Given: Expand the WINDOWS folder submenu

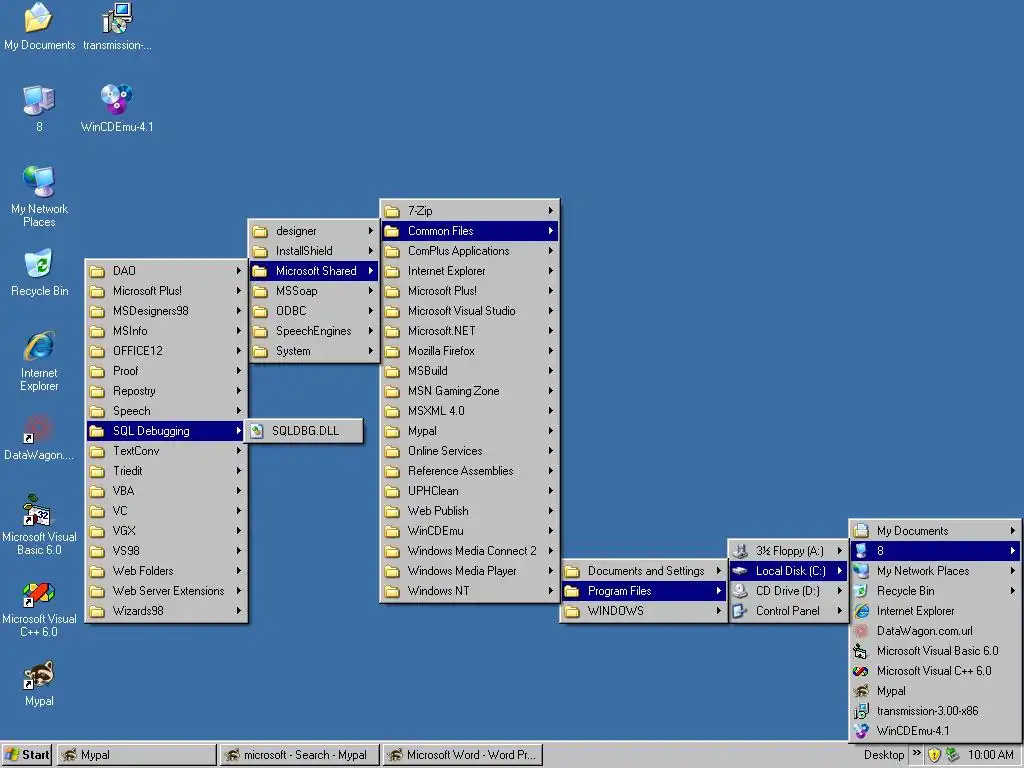Looking at the screenshot, I should coord(644,611).
